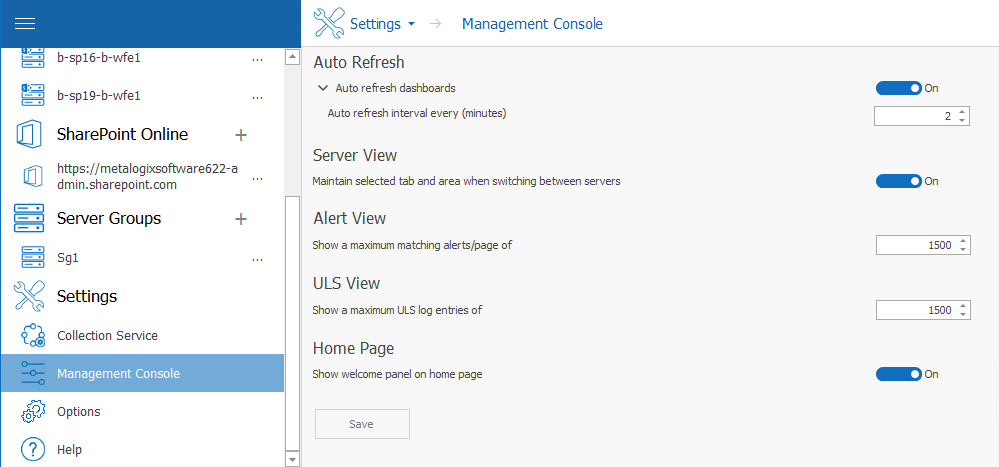Screen dimensions: 999x467
Task: Open more options for b-sp16-b-wfe1
Action: click(257, 59)
